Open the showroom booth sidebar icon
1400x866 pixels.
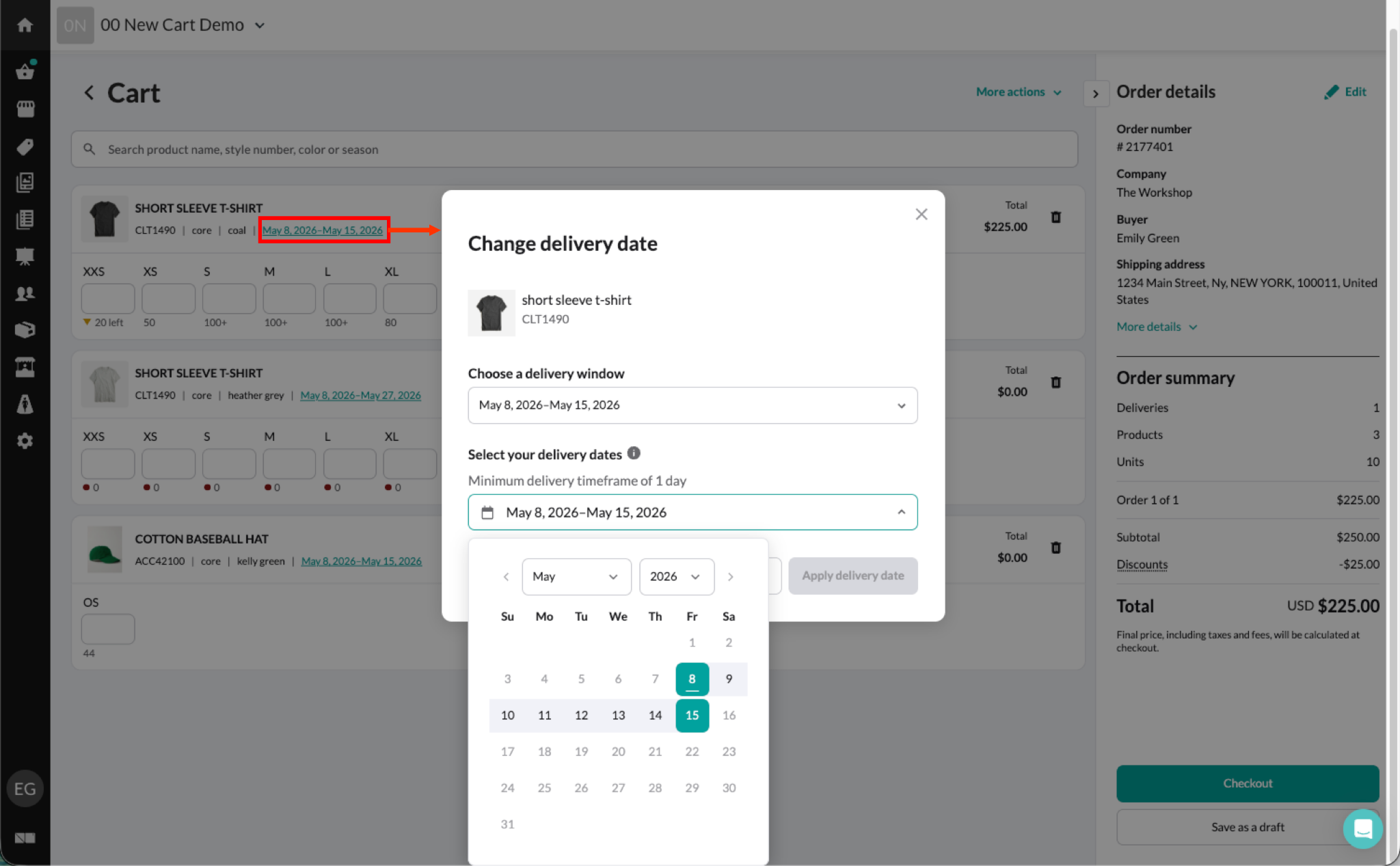[25, 367]
